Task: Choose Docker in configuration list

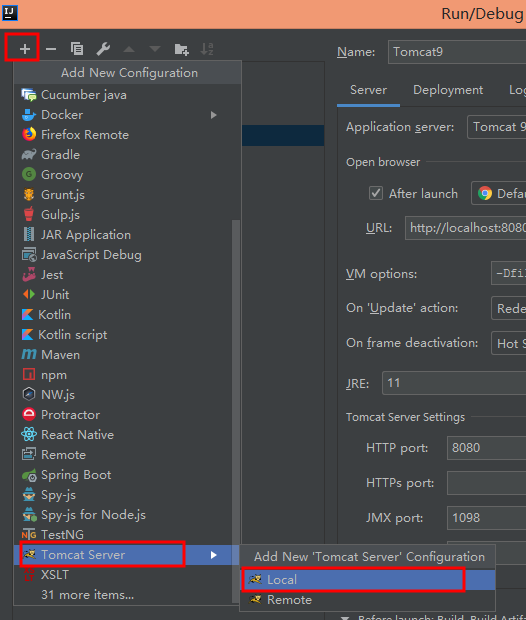Action: tap(127, 115)
